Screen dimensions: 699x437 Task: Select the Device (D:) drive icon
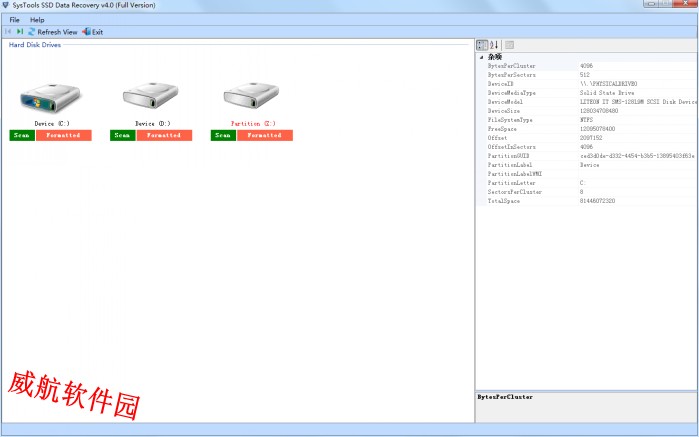point(151,95)
